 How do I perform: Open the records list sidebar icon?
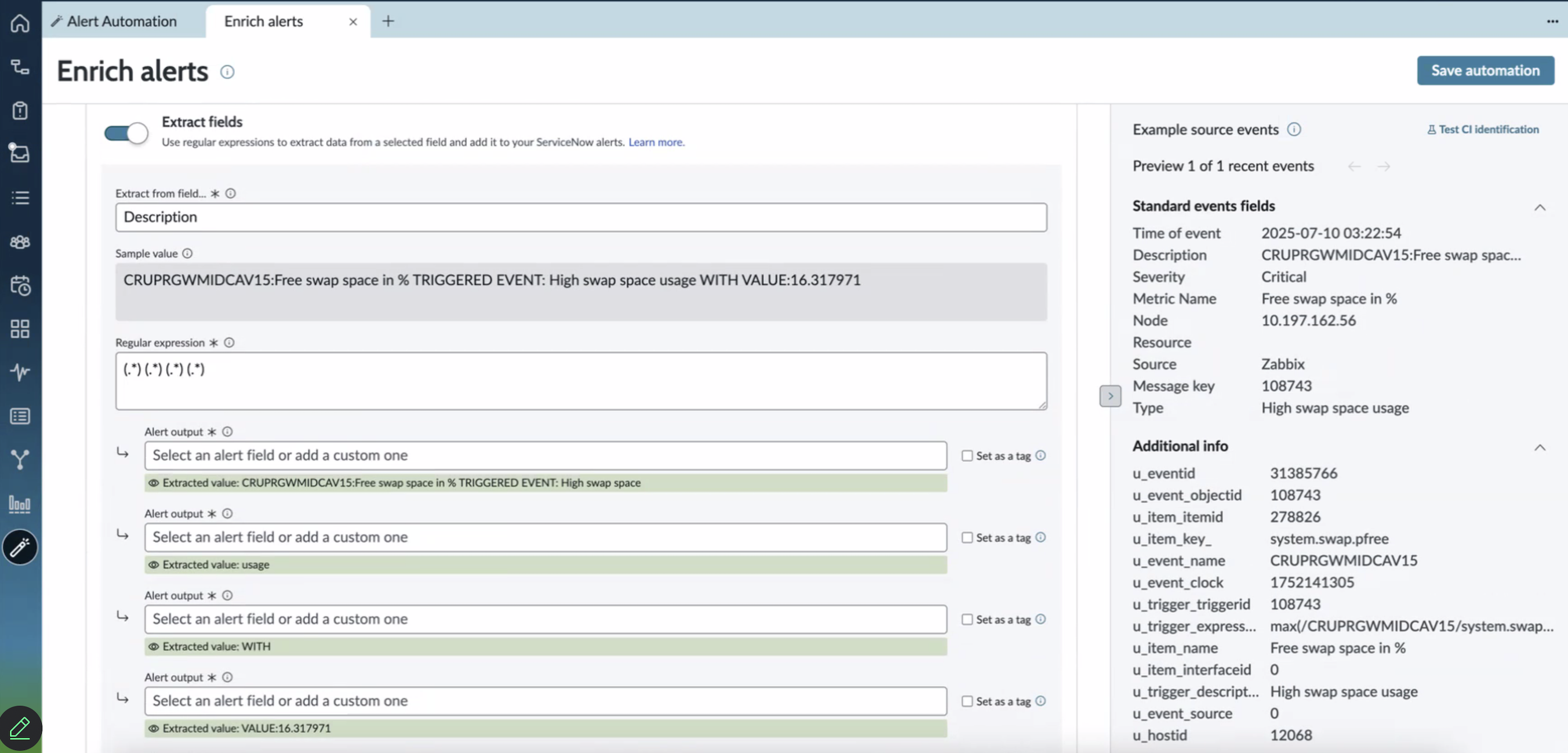(x=20, y=416)
